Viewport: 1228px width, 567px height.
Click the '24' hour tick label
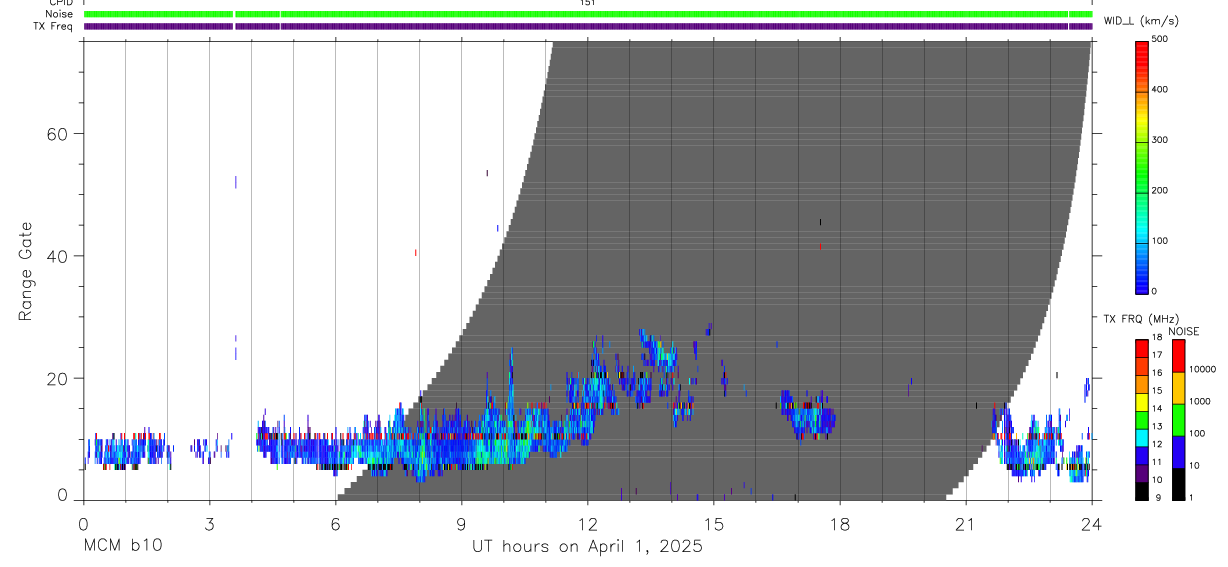pos(1091,523)
